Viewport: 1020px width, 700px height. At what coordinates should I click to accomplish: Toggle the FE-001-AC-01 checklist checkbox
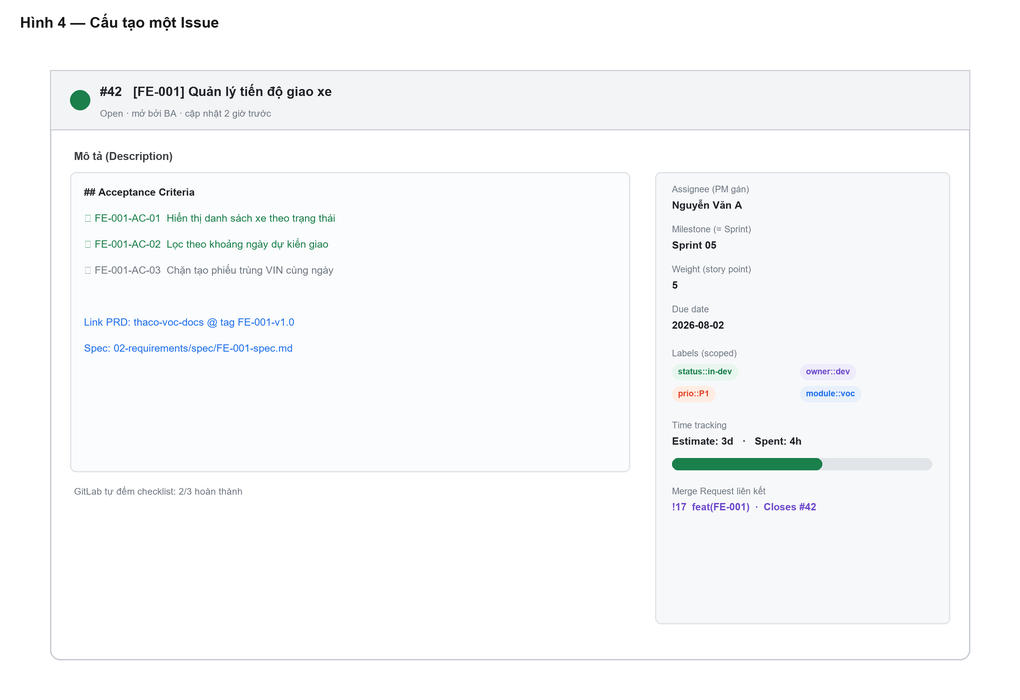tap(88, 219)
